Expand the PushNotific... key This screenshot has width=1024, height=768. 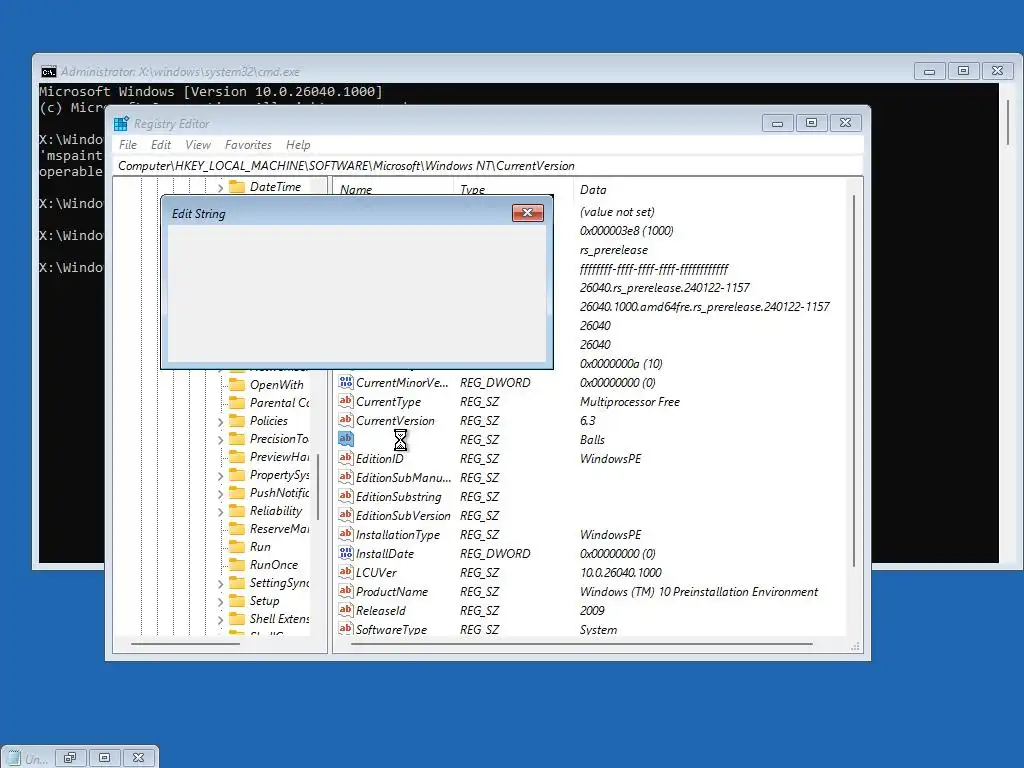[x=220, y=494]
